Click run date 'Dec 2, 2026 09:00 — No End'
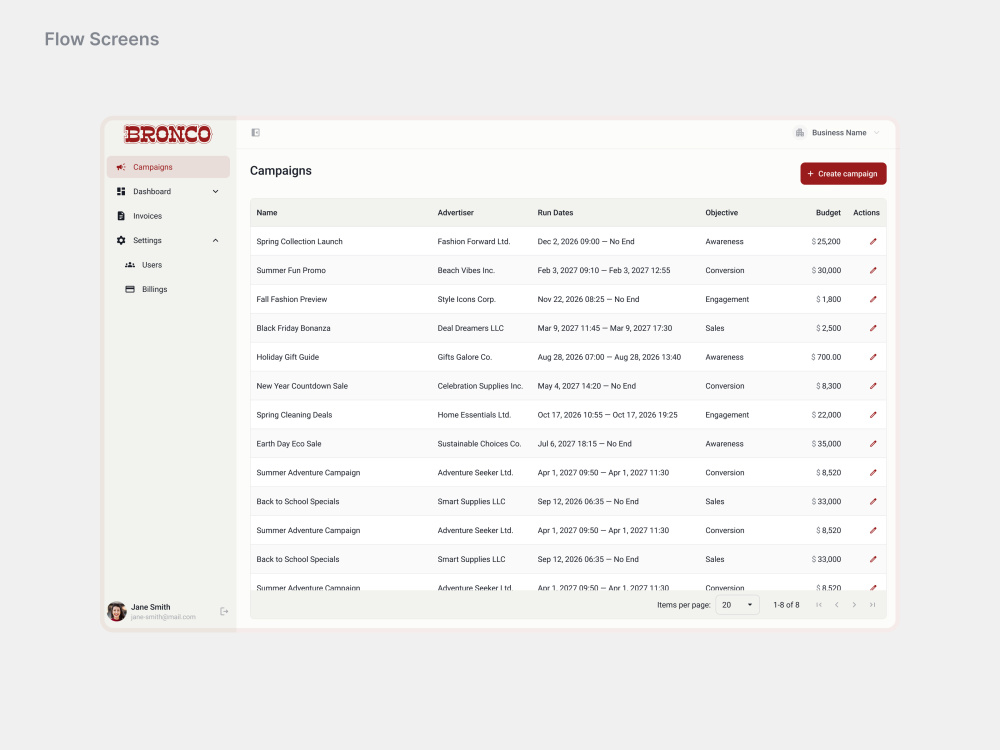1000x750 pixels. (585, 242)
